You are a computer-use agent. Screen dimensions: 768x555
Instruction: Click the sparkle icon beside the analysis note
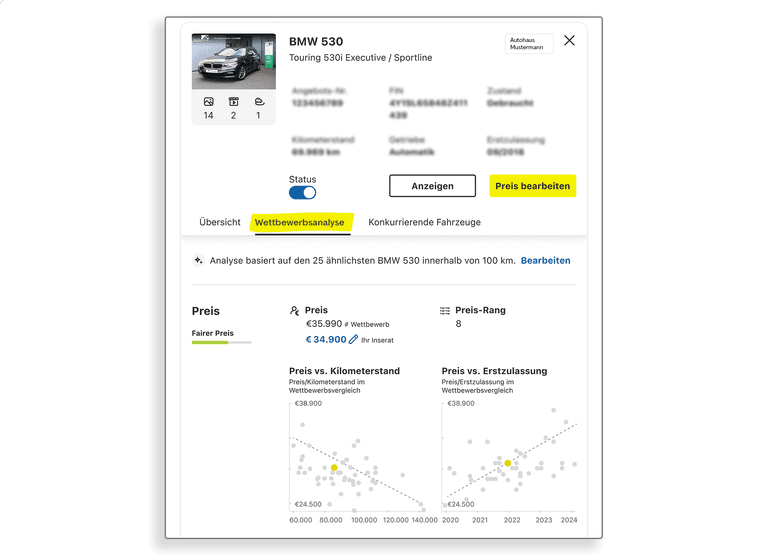[x=198, y=260]
